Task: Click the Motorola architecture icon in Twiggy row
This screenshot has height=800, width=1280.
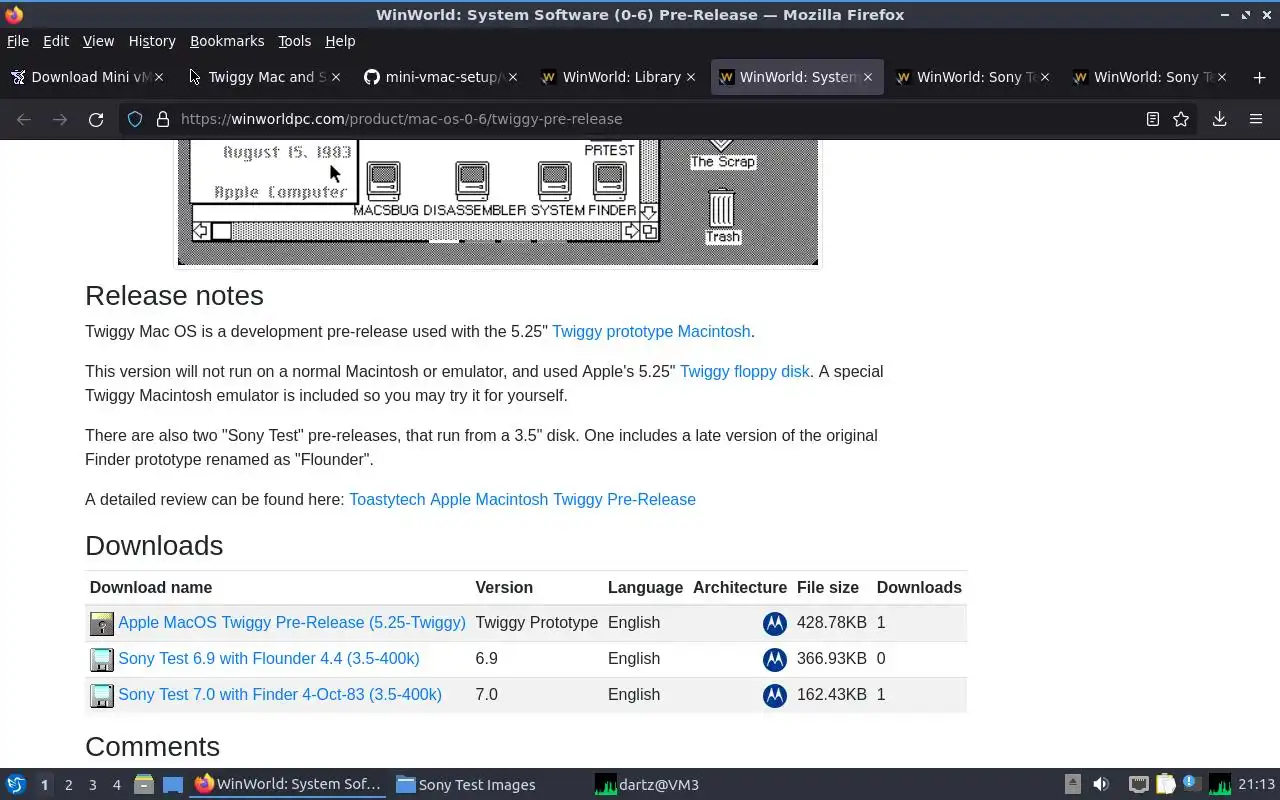Action: click(x=775, y=623)
